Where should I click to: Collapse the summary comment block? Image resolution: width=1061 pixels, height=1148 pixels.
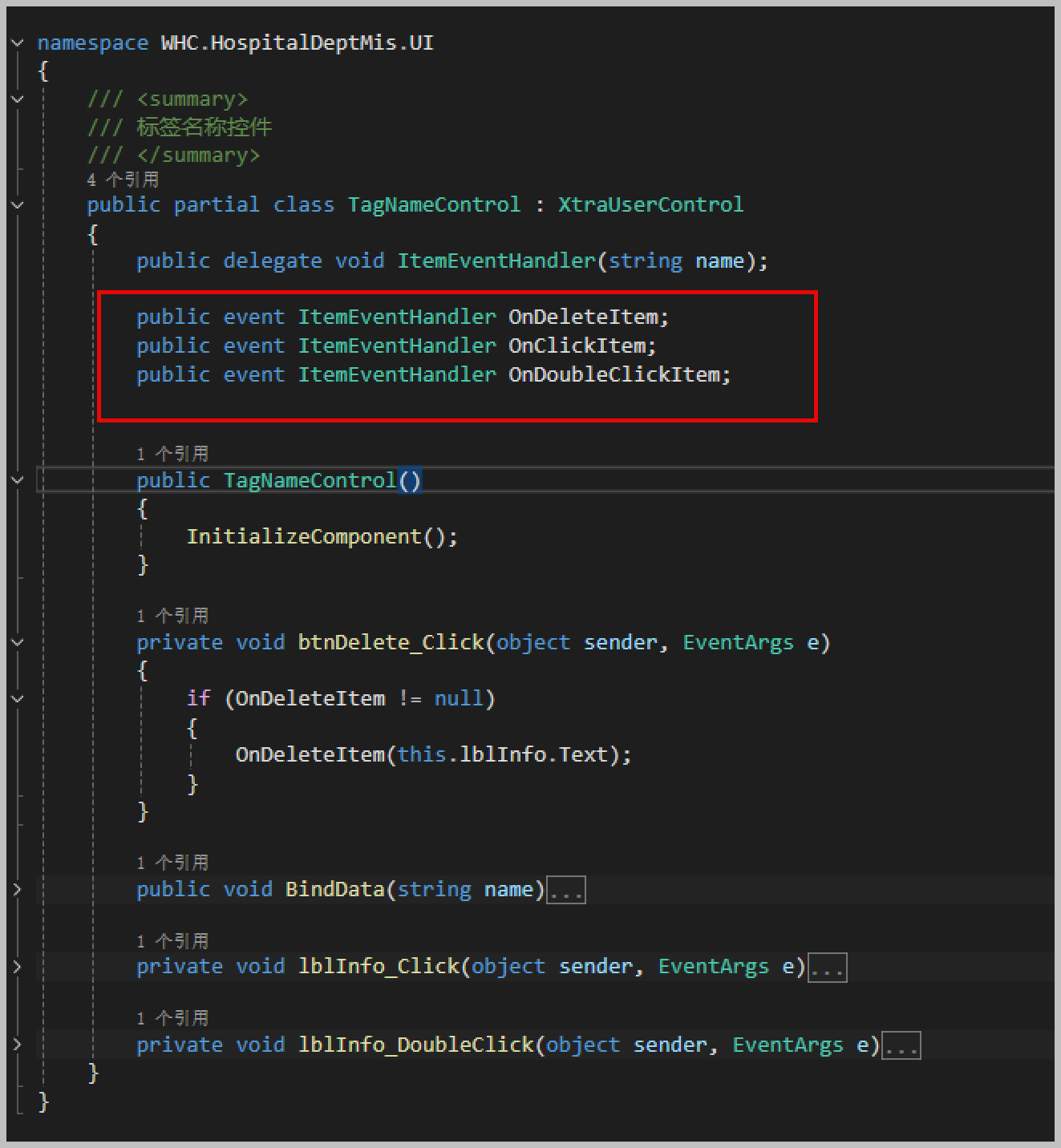point(18,99)
